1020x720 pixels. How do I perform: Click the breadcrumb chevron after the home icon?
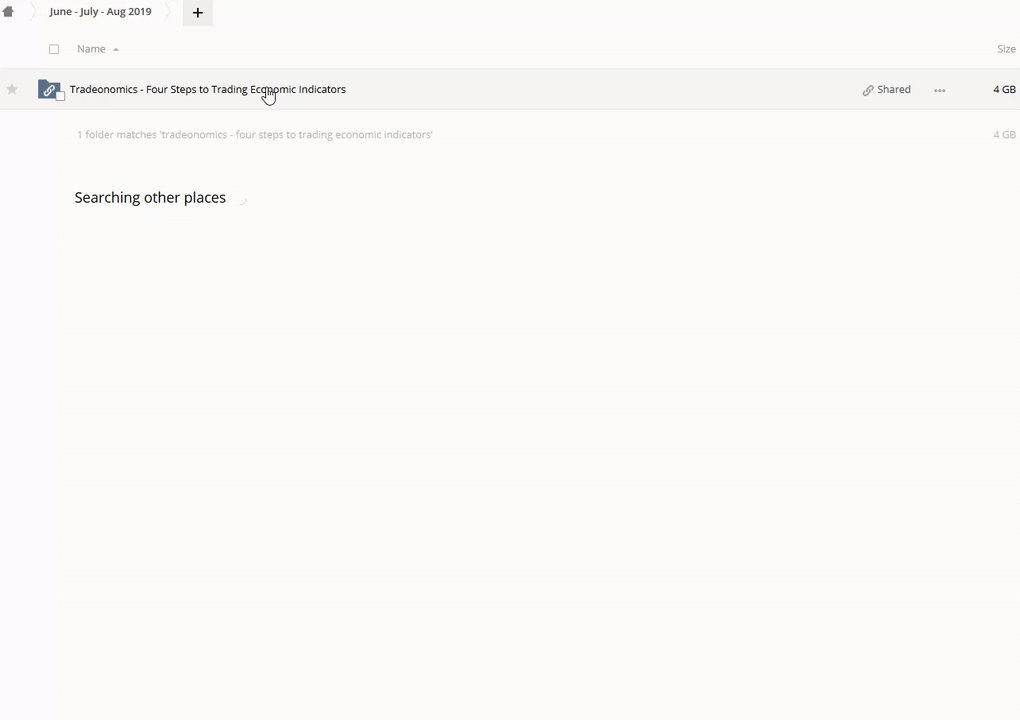click(32, 12)
